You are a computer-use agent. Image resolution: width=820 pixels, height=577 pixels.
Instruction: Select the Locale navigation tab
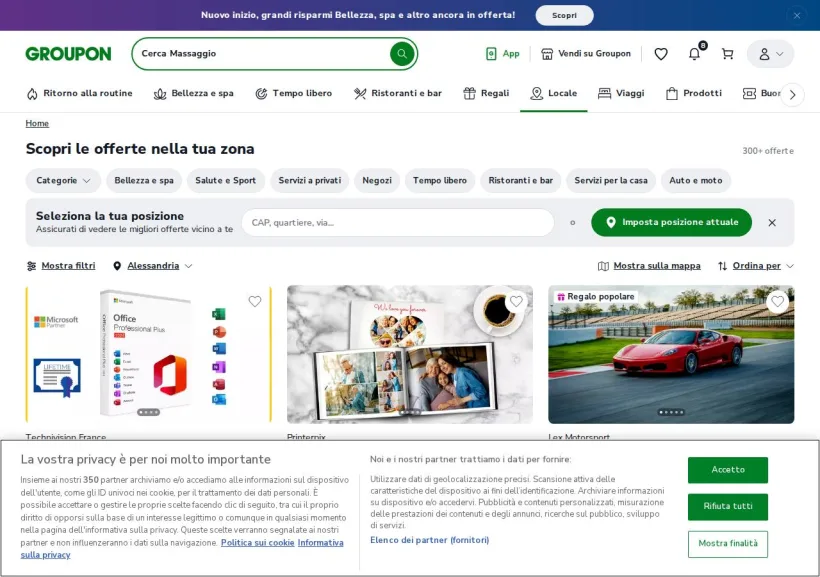[553, 93]
